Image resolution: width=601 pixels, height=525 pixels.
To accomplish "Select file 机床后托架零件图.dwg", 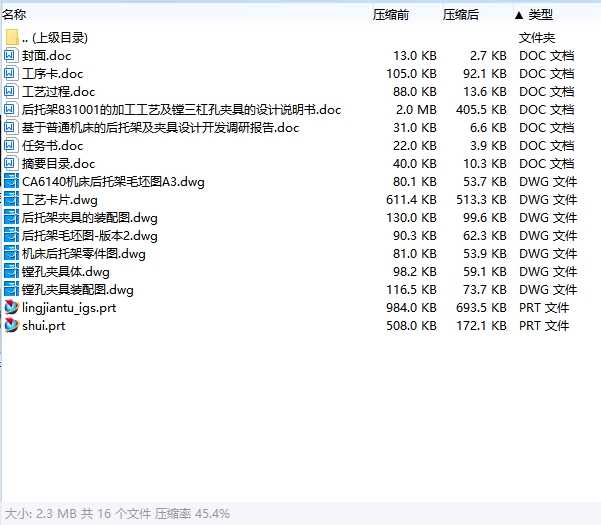I will pyautogui.click(x=84, y=254).
